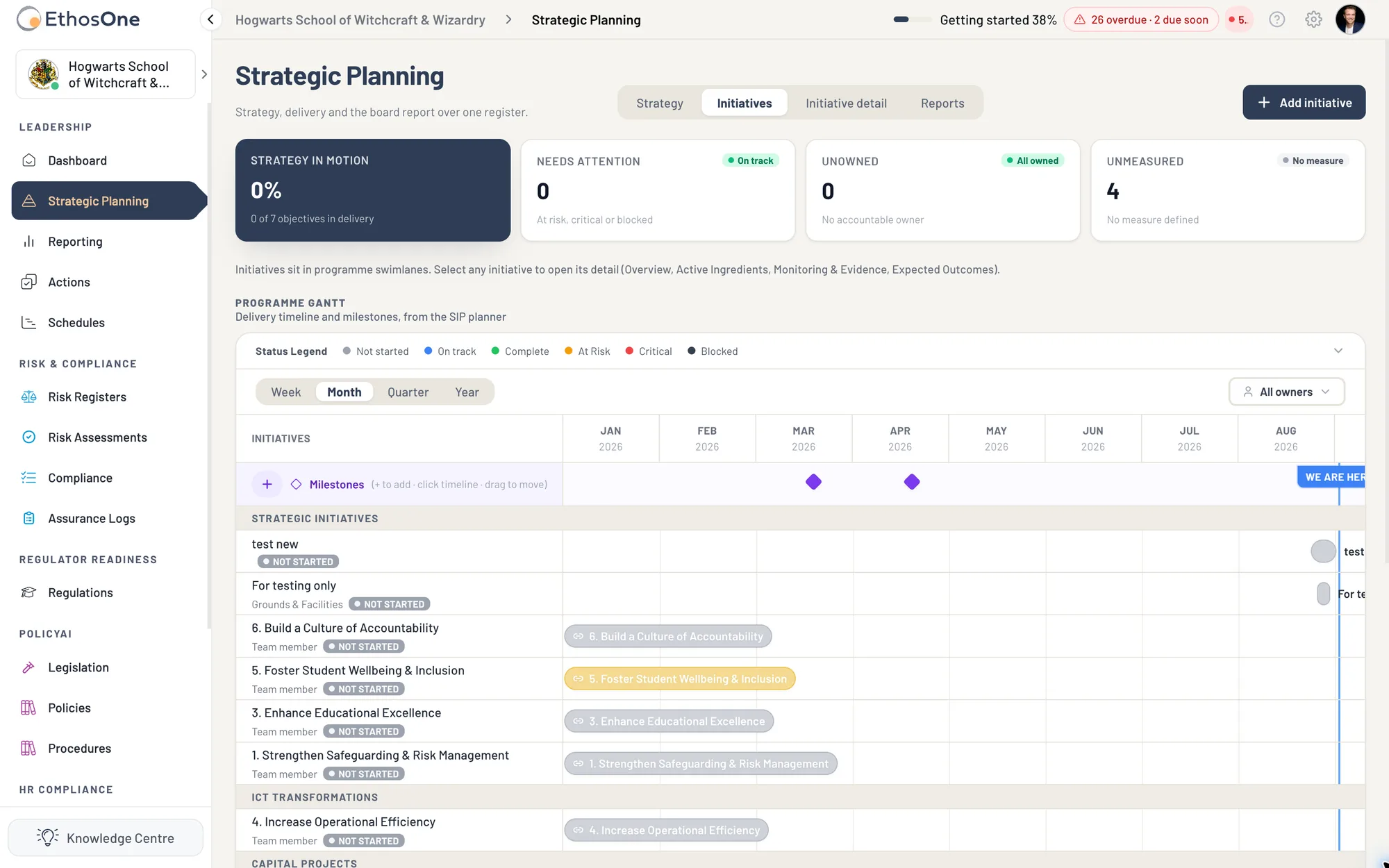
Task: Select the March milestone diamond marker
Action: (x=813, y=481)
